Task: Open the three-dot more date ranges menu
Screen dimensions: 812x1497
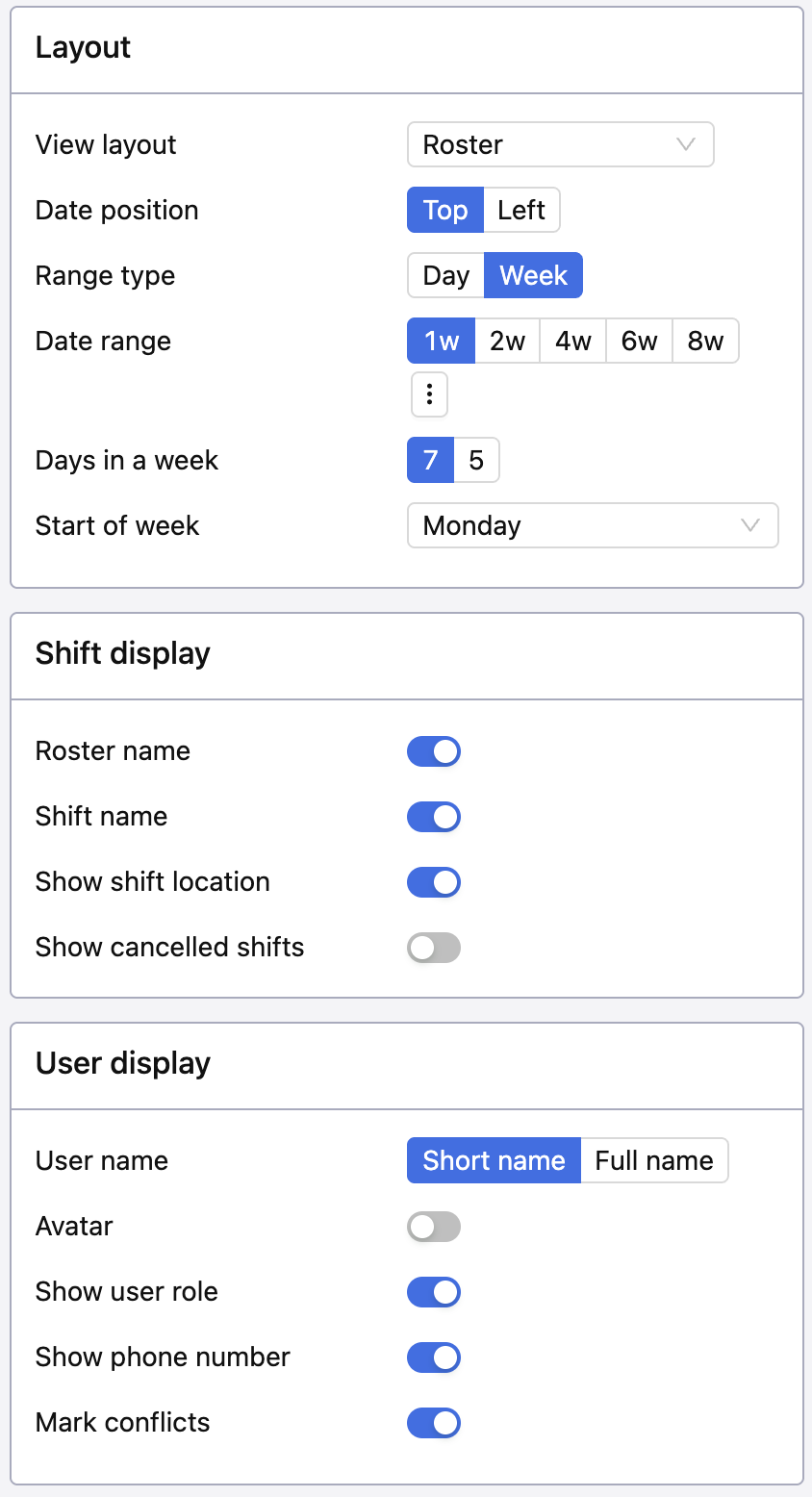Action: click(x=429, y=394)
